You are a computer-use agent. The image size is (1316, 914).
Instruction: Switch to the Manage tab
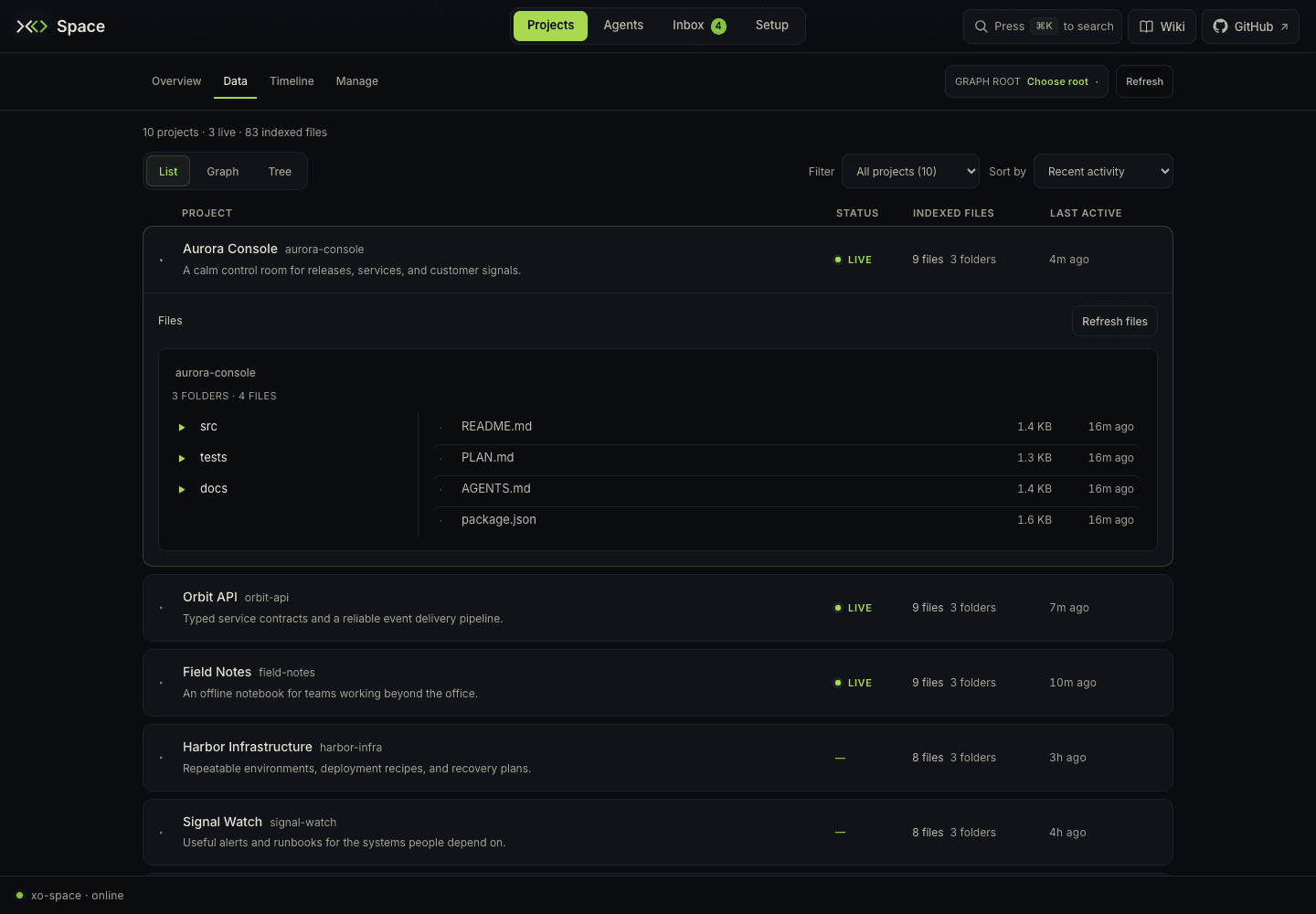point(357,81)
